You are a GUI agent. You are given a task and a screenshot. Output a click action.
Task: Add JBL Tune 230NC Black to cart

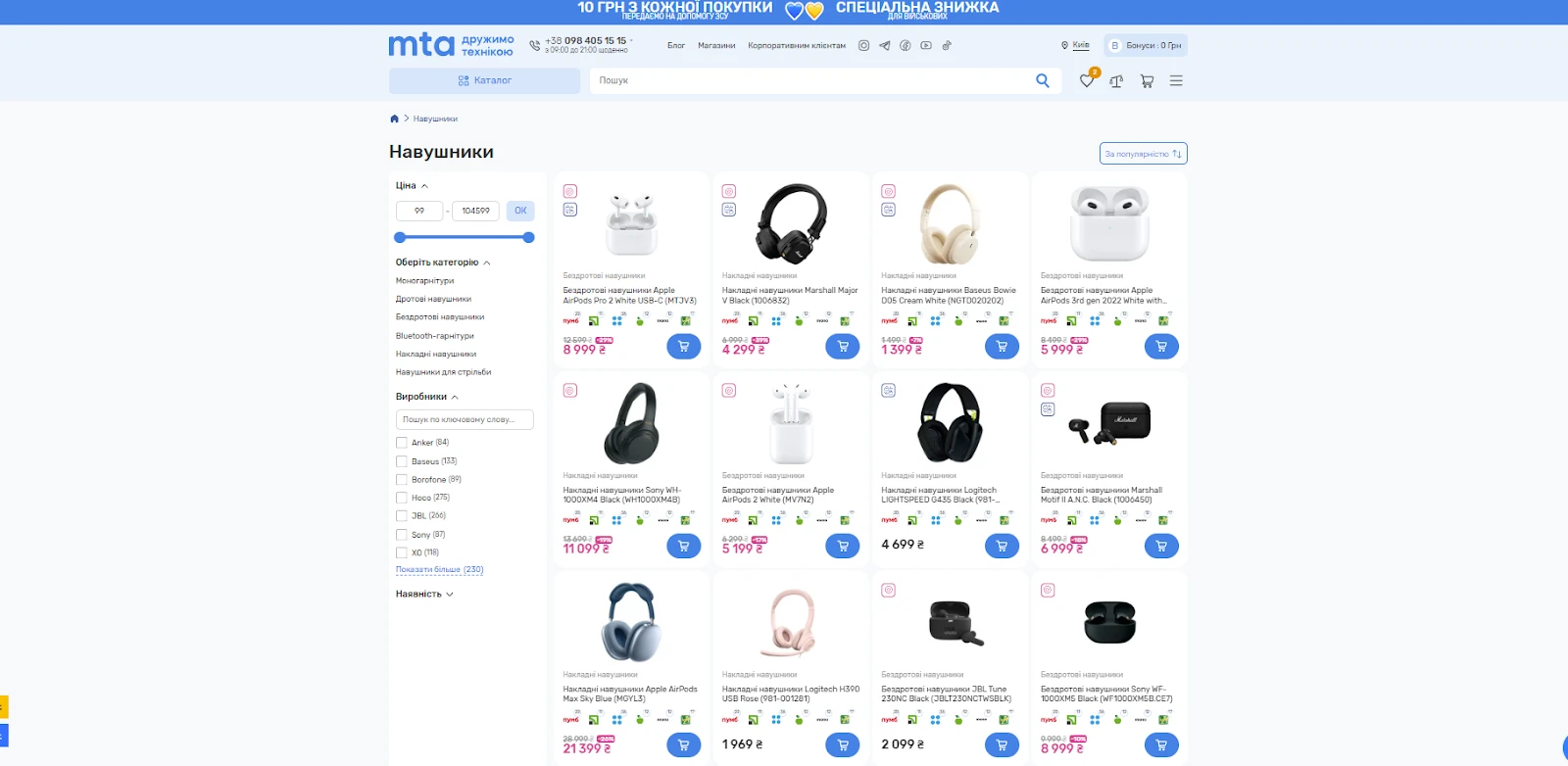pos(1002,745)
